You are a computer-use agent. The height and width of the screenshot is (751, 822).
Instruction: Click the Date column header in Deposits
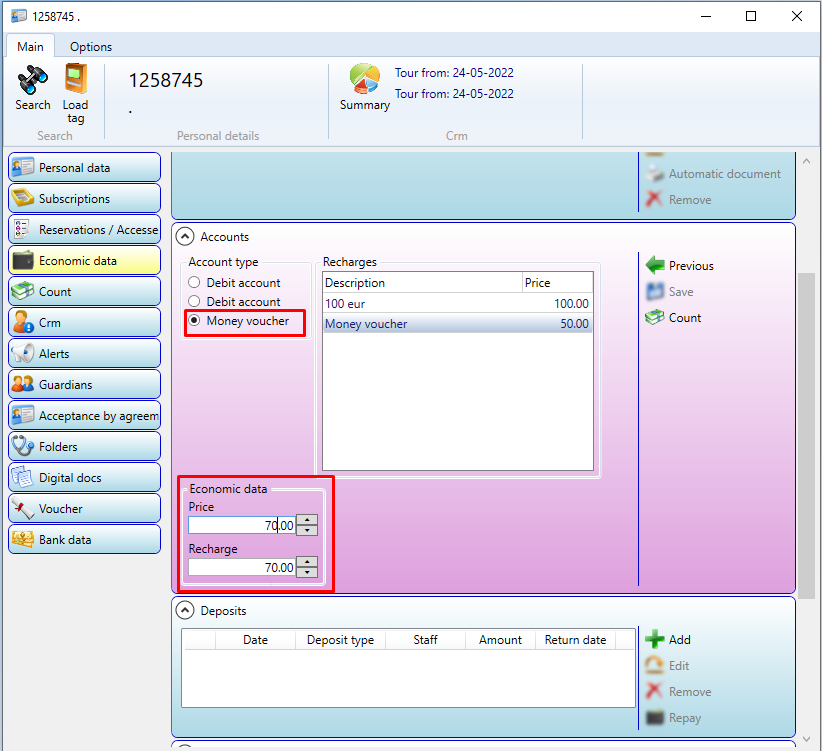pyautogui.click(x=255, y=640)
